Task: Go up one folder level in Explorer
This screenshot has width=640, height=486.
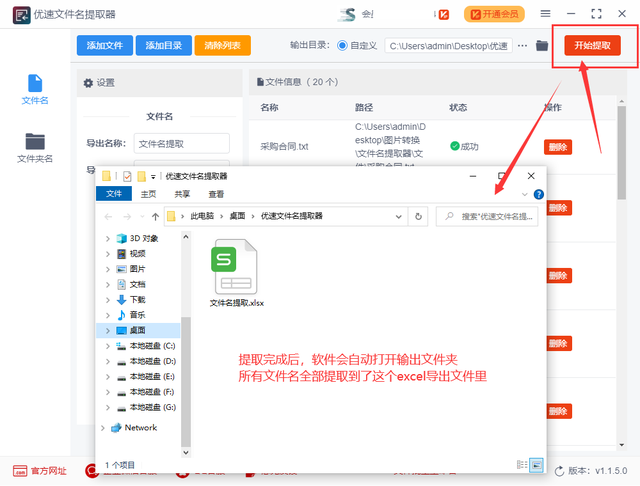Action: 155,216
